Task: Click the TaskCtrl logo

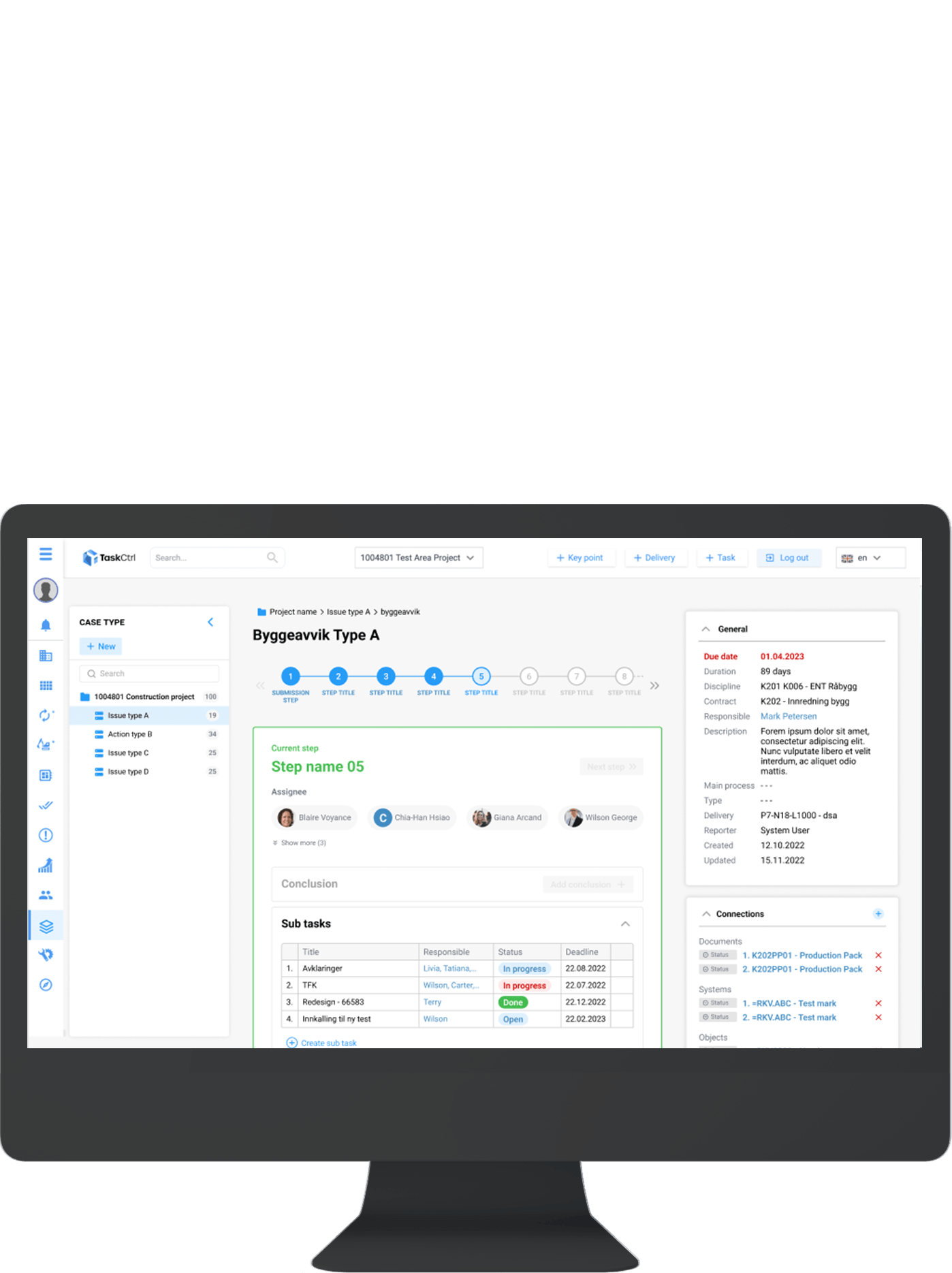Action: (109, 558)
